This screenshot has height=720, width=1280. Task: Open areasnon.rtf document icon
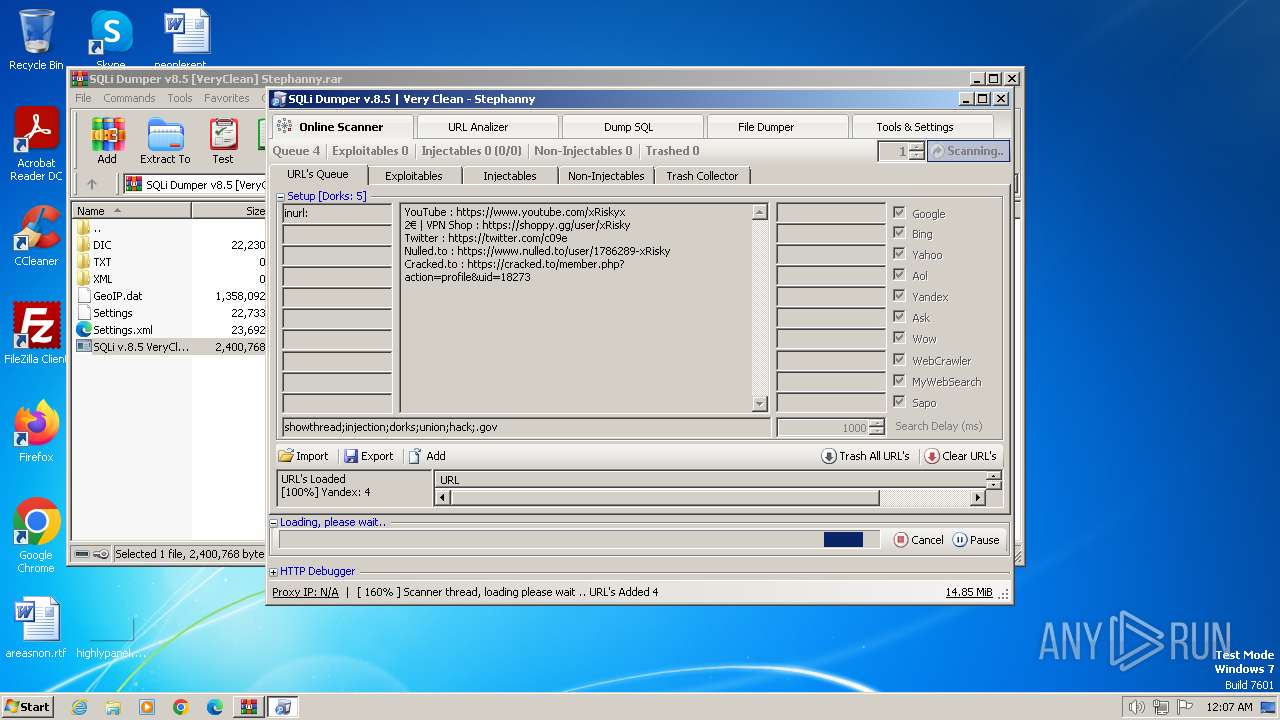36,628
